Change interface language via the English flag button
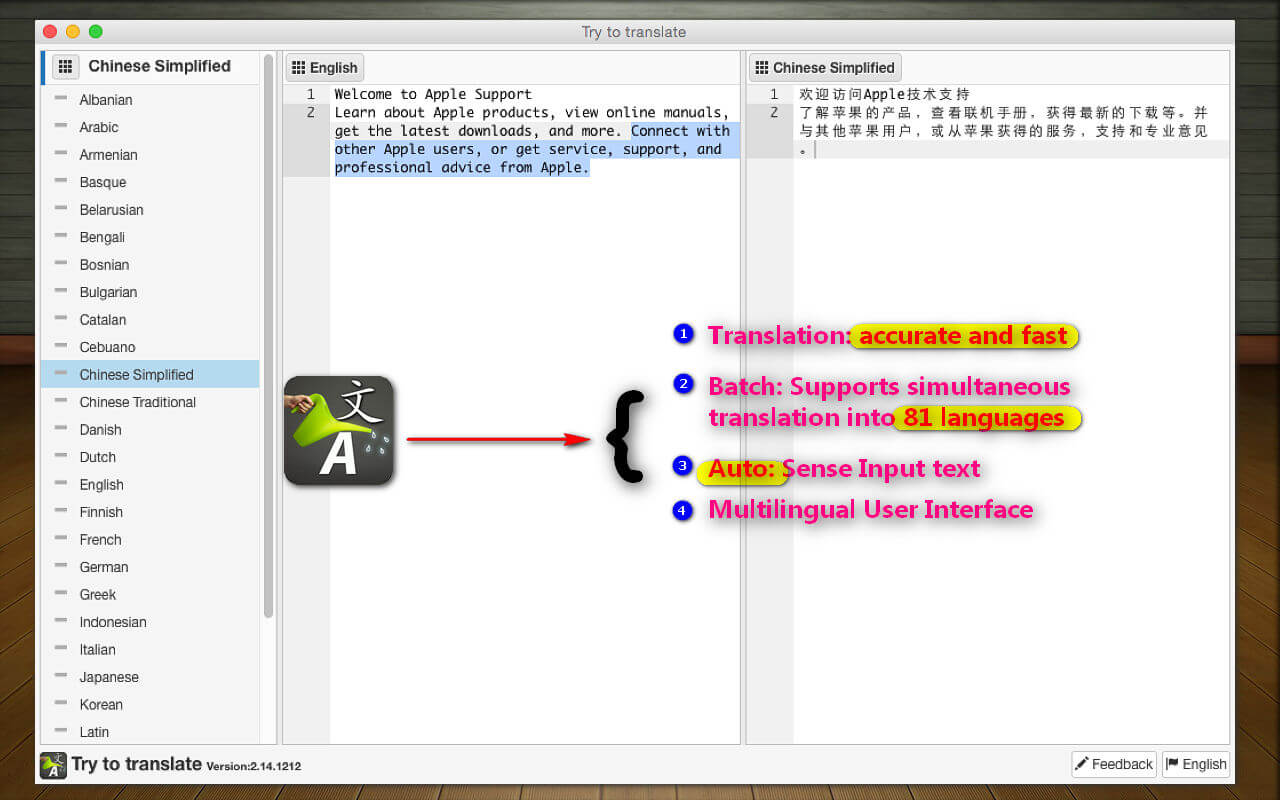 coord(1195,764)
